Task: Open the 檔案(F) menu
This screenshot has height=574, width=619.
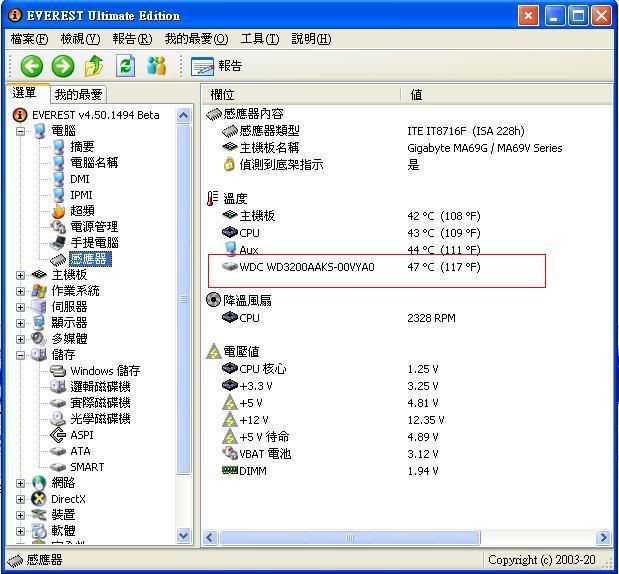Action: (x=29, y=39)
